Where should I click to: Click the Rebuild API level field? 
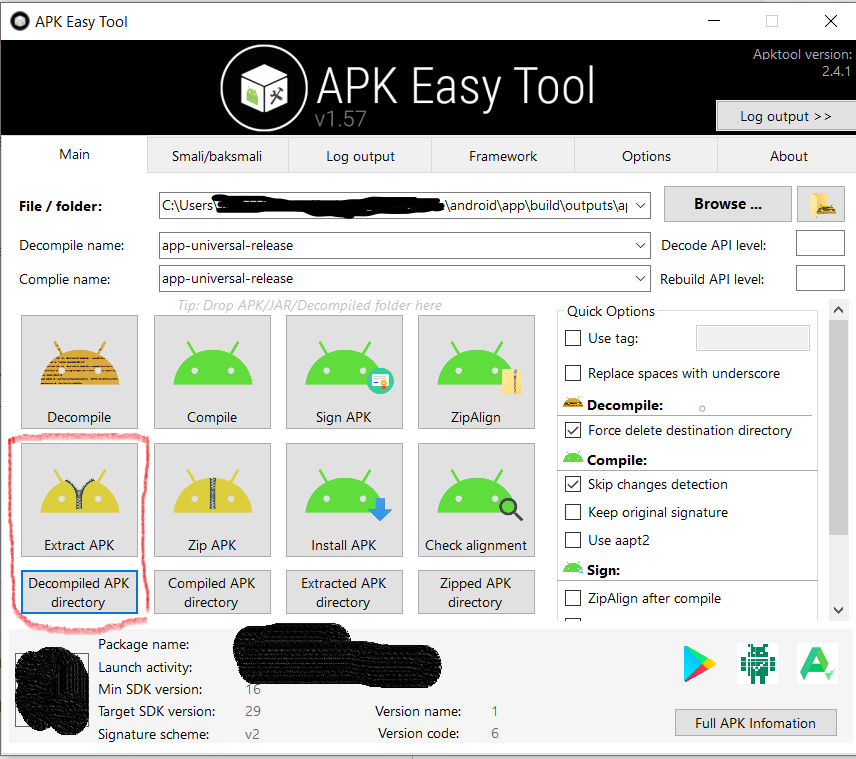[x=820, y=278]
